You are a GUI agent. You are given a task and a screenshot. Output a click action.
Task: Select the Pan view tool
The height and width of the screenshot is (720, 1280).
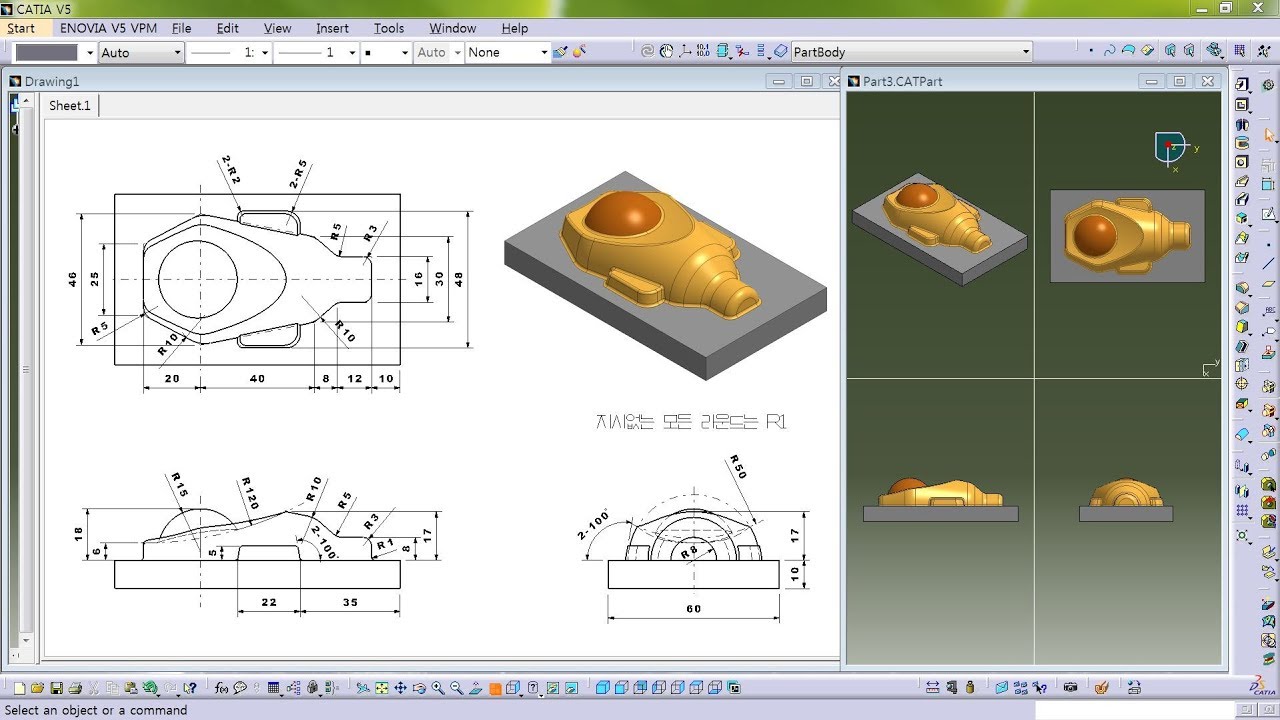click(x=400, y=688)
